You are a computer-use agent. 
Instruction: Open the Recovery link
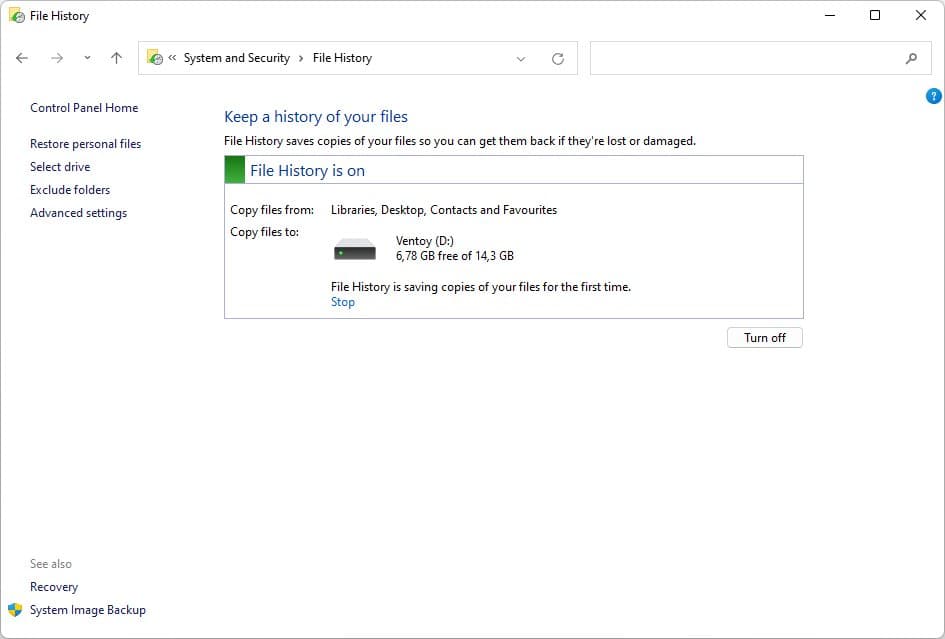tap(54, 587)
